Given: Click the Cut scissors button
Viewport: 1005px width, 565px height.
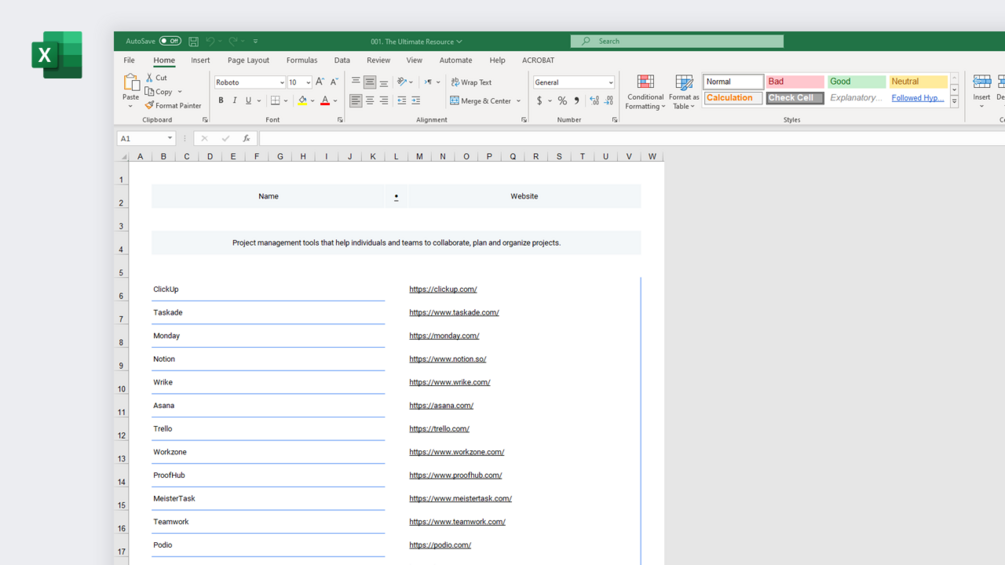Looking at the screenshot, I should point(156,78).
